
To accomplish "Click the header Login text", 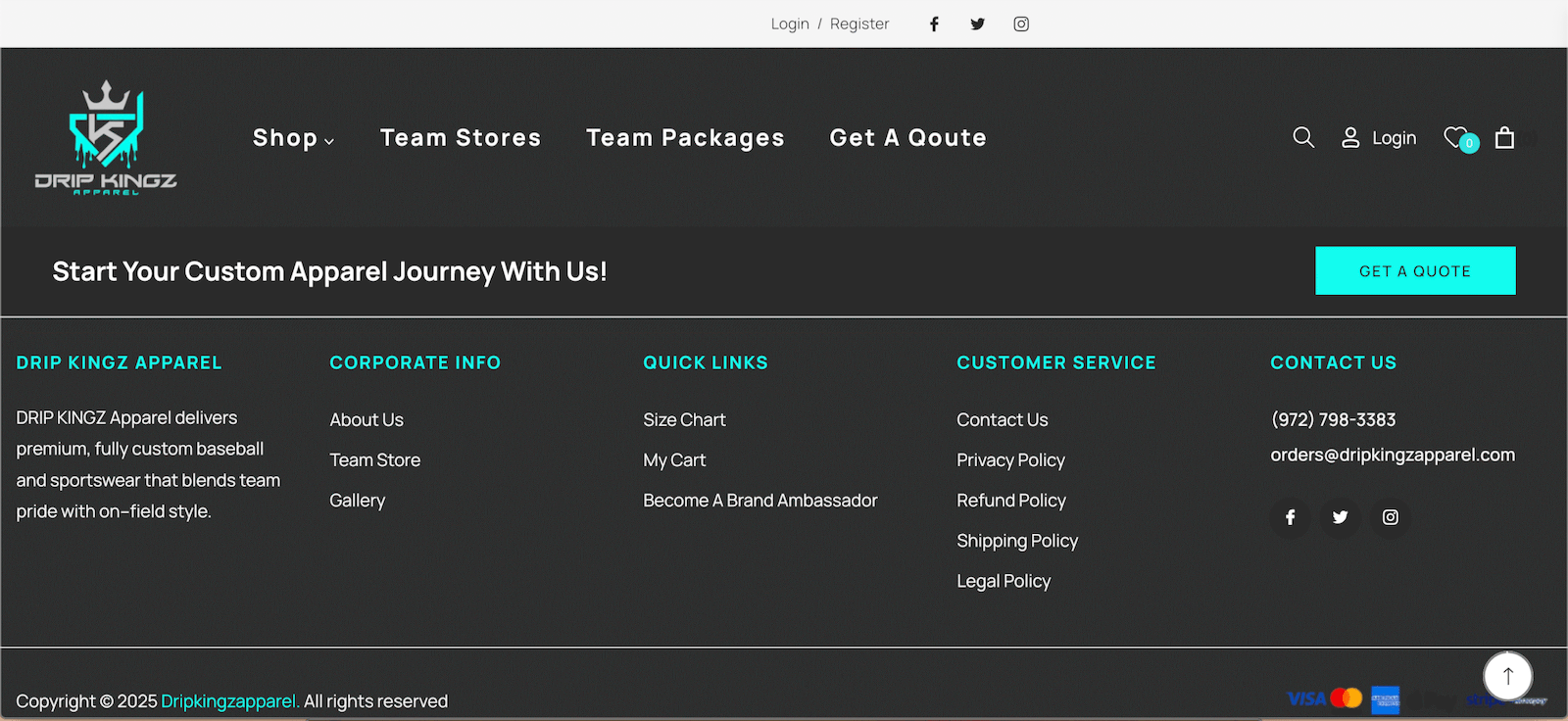I will coord(1394,138).
